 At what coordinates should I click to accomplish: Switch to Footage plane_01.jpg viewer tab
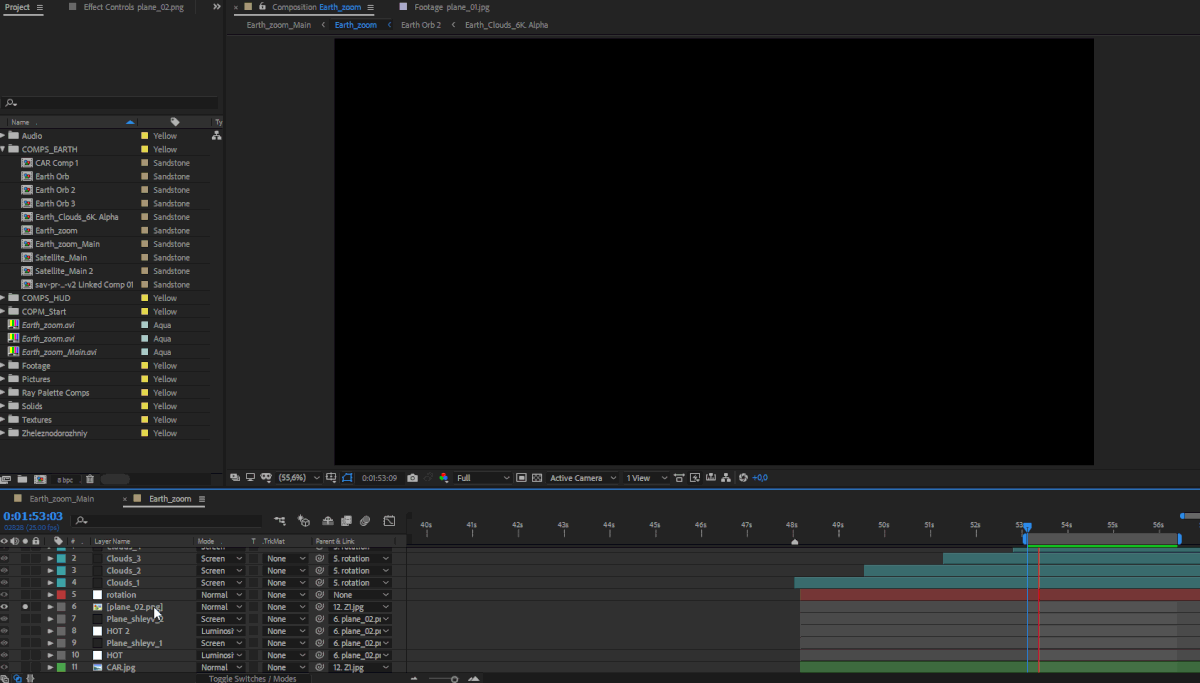click(x=452, y=6)
